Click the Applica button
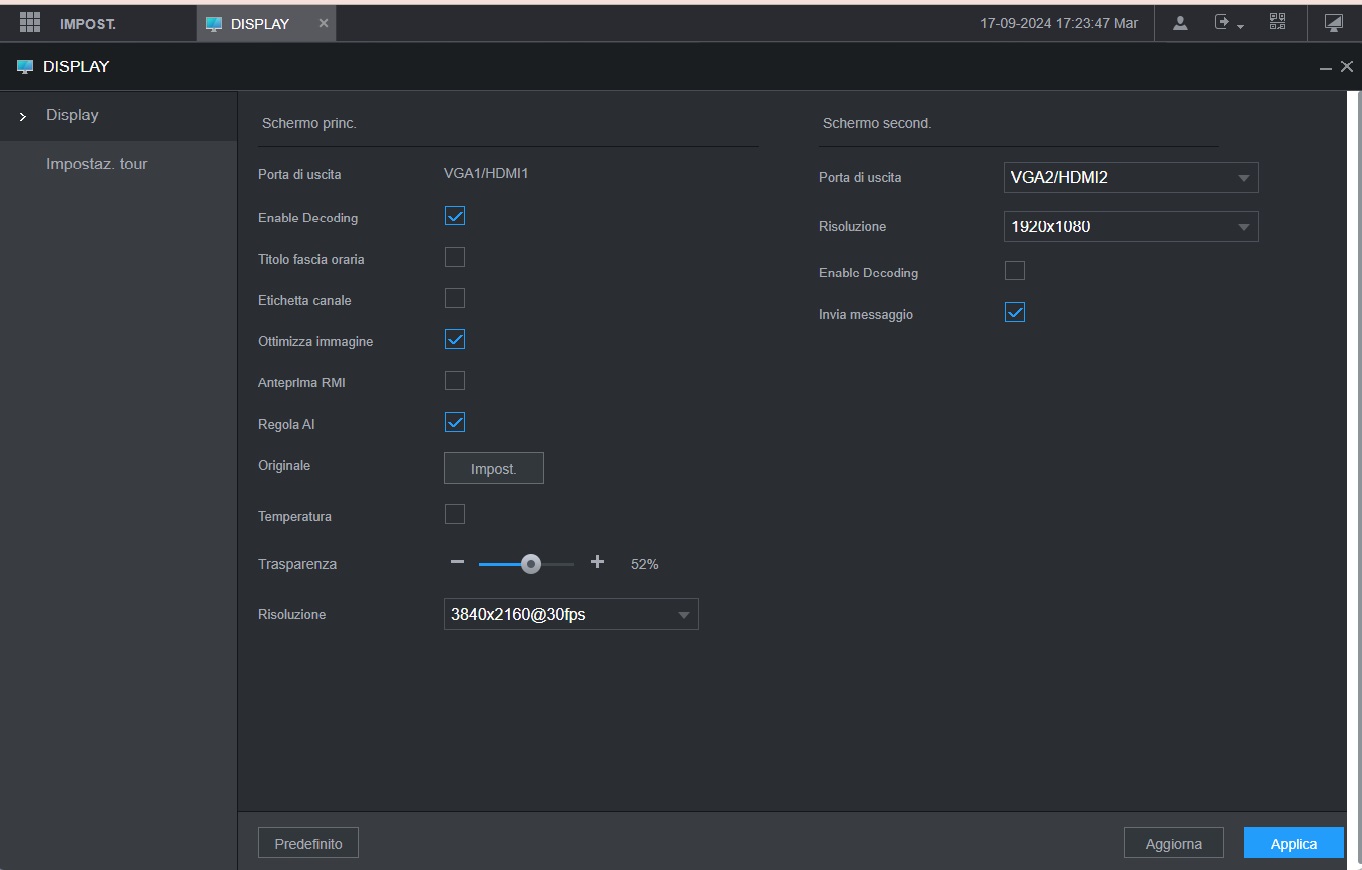 pos(1293,843)
